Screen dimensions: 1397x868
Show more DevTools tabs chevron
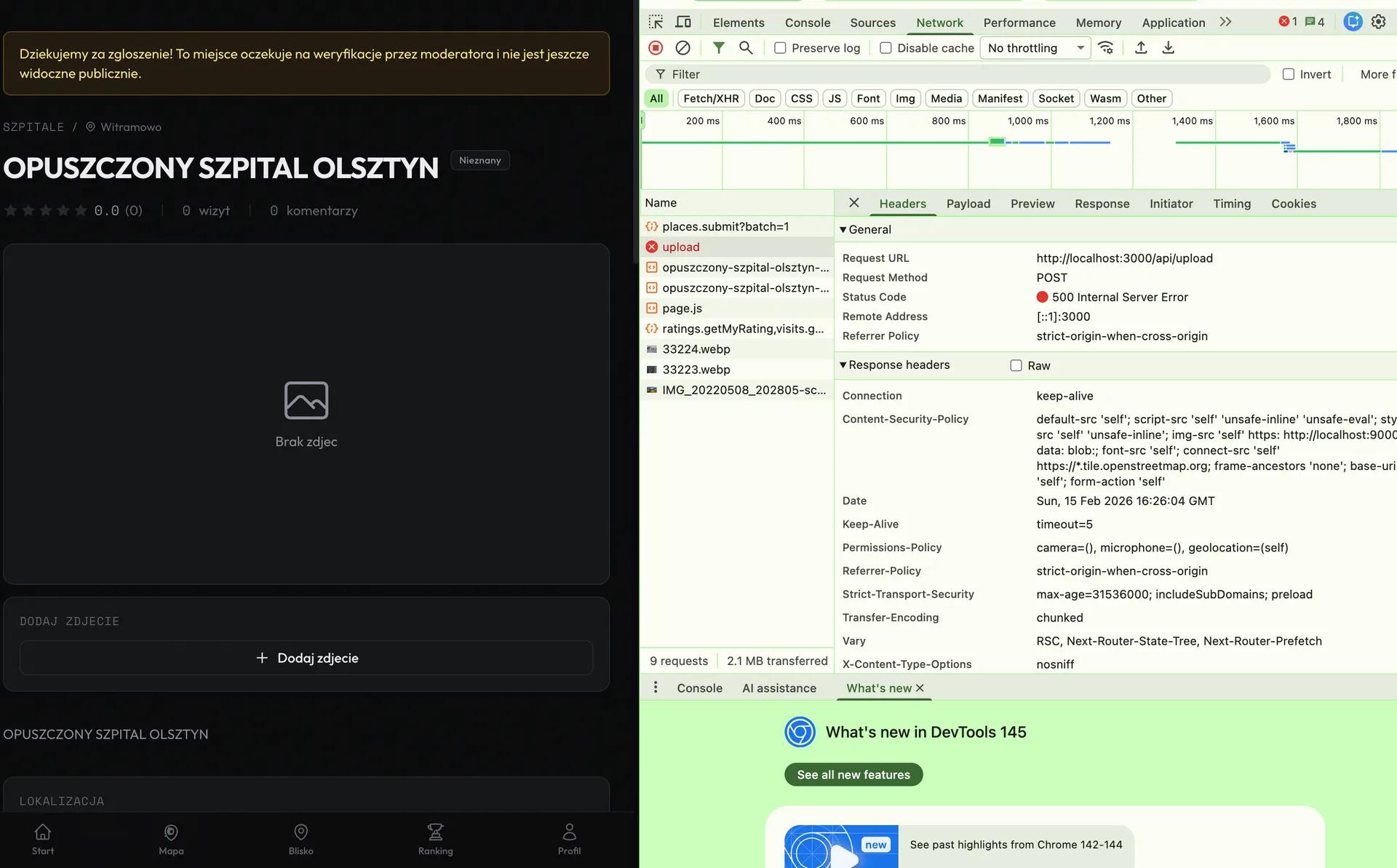pyautogui.click(x=1225, y=22)
